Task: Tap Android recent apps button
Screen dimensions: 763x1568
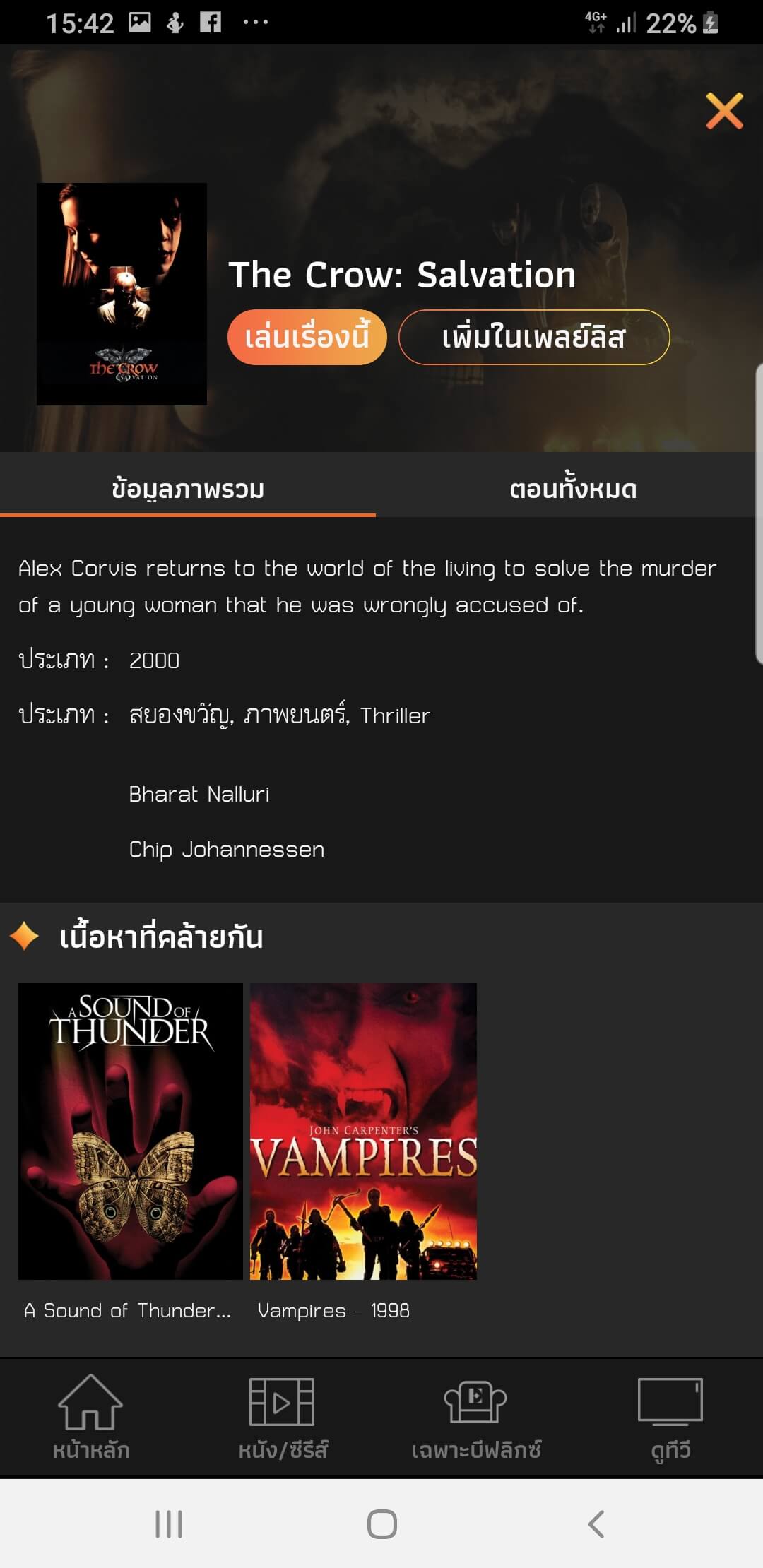Action: [x=169, y=1524]
